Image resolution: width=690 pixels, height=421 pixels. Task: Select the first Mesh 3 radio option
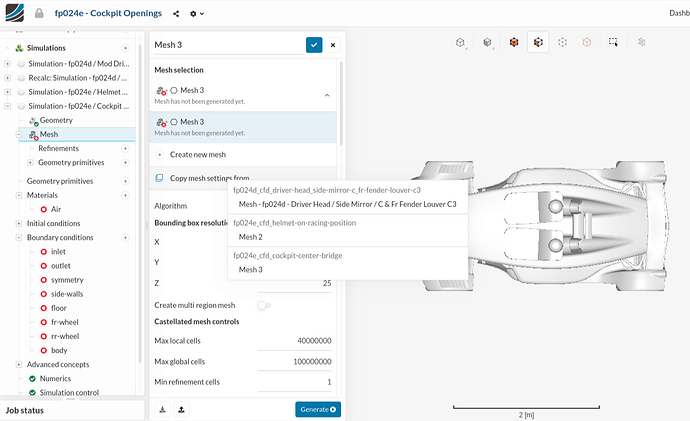pyautogui.click(x=174, y=90)
